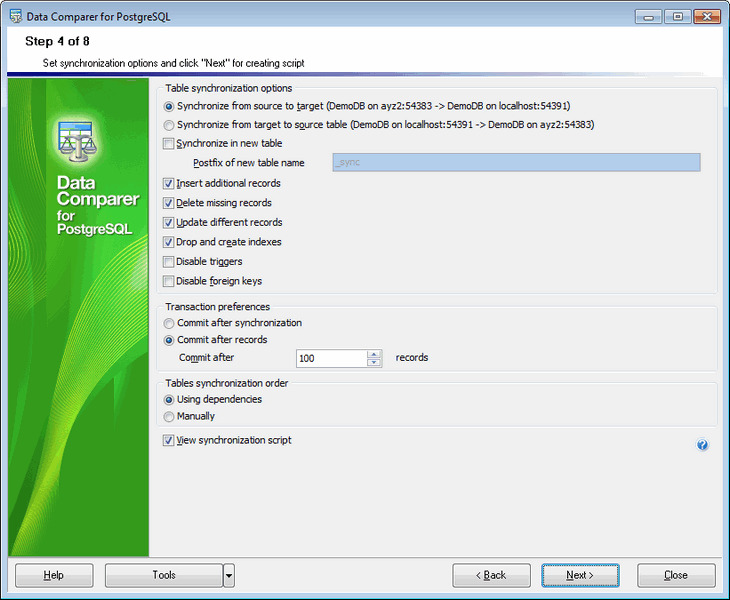Select Synchronize from source to target

[x=169, y=107]
